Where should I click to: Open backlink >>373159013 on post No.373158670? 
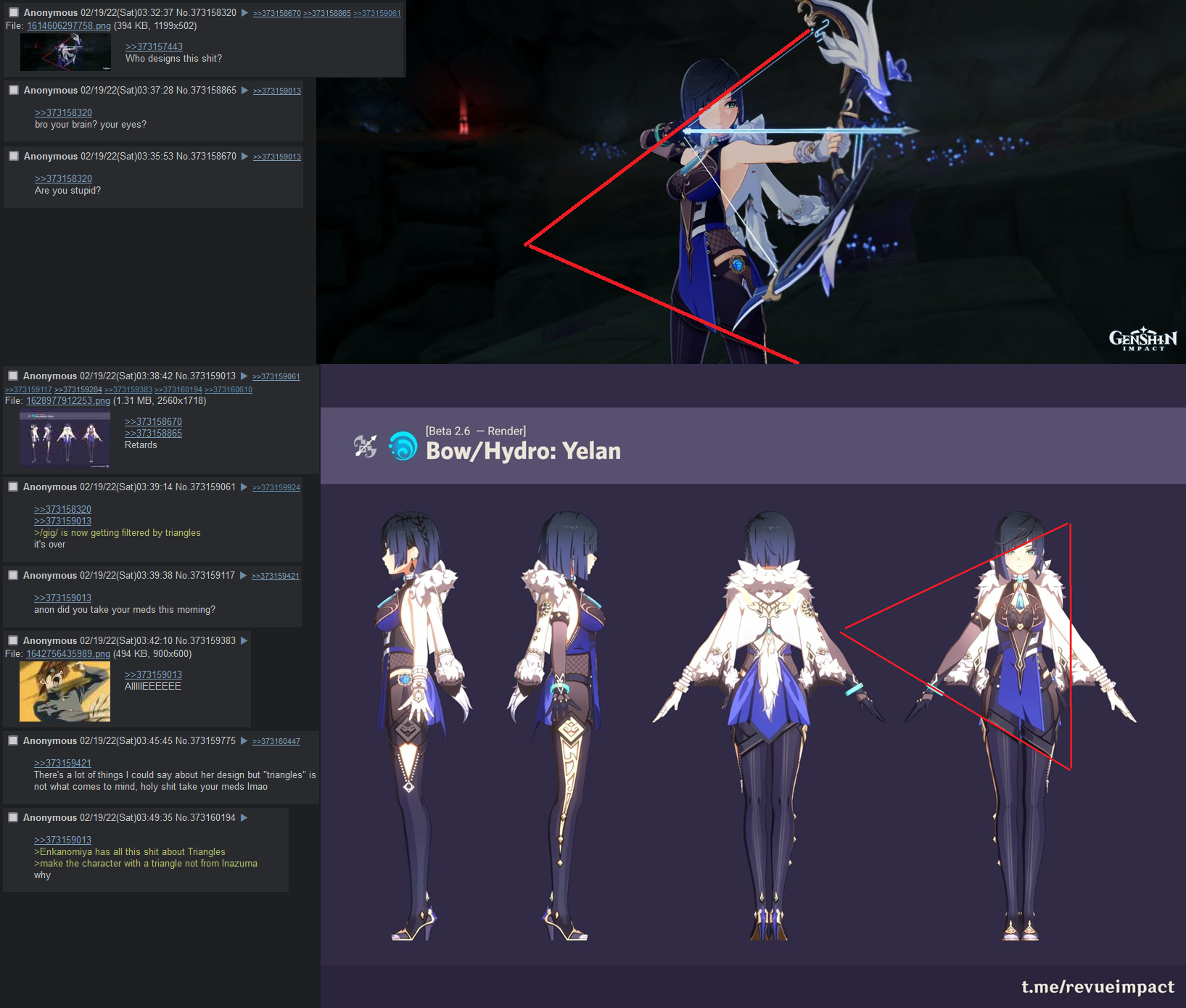coord(277,157)
